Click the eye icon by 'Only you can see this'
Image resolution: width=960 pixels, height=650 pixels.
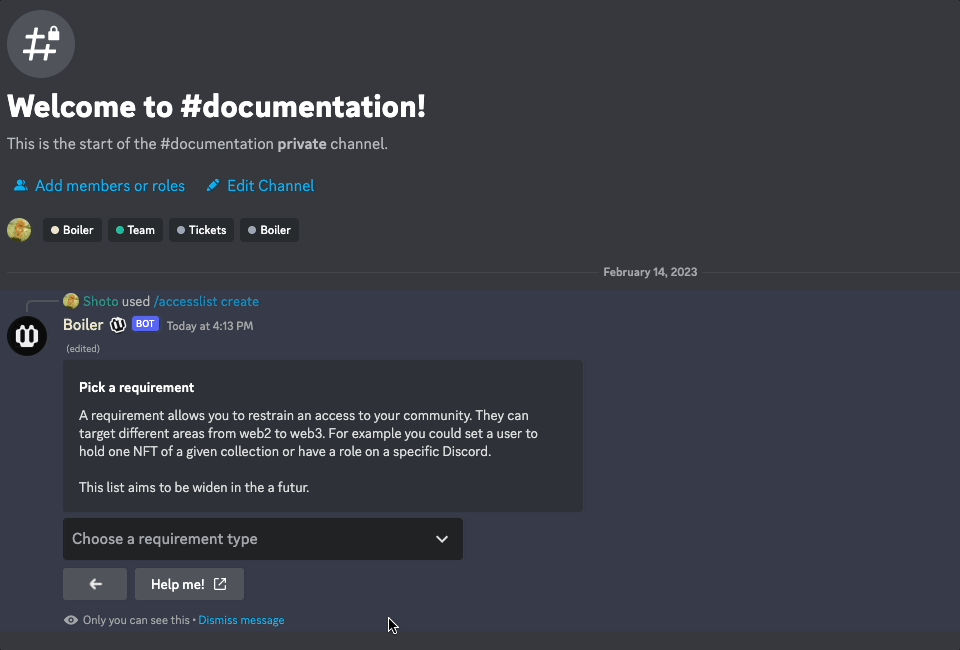click(x=71, y=620)
